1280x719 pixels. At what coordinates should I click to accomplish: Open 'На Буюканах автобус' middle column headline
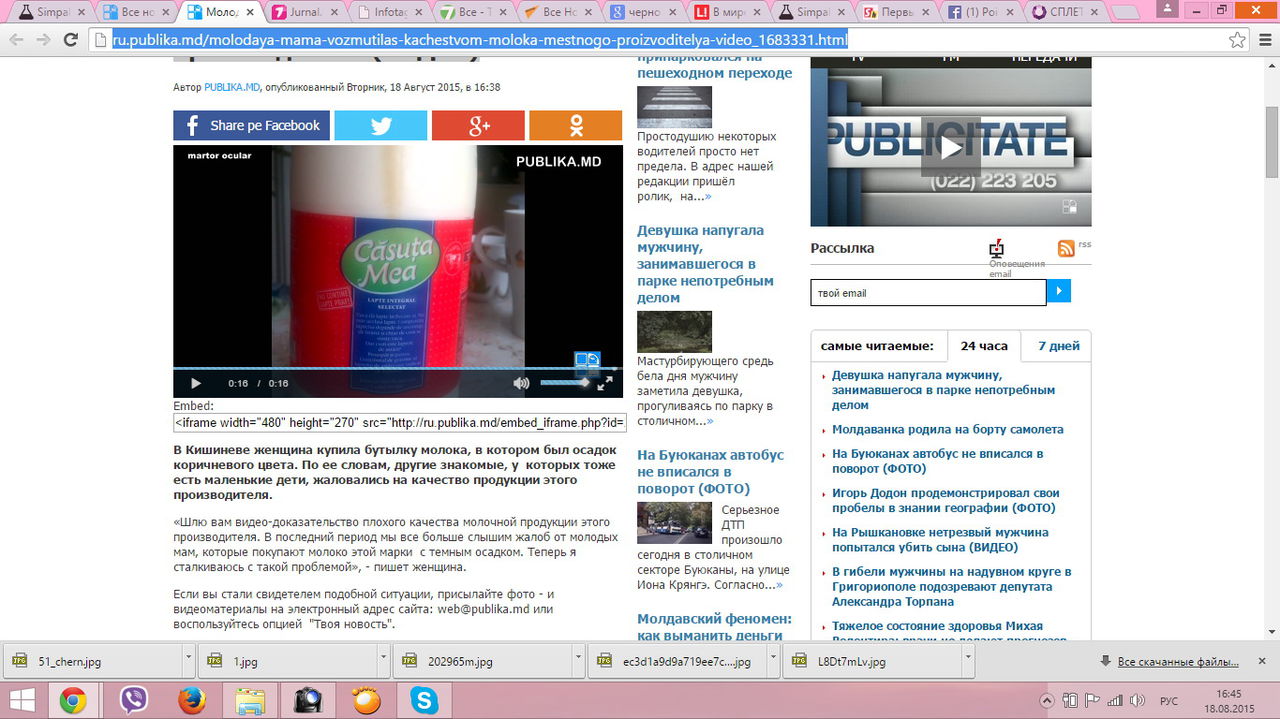coord(710,471)
